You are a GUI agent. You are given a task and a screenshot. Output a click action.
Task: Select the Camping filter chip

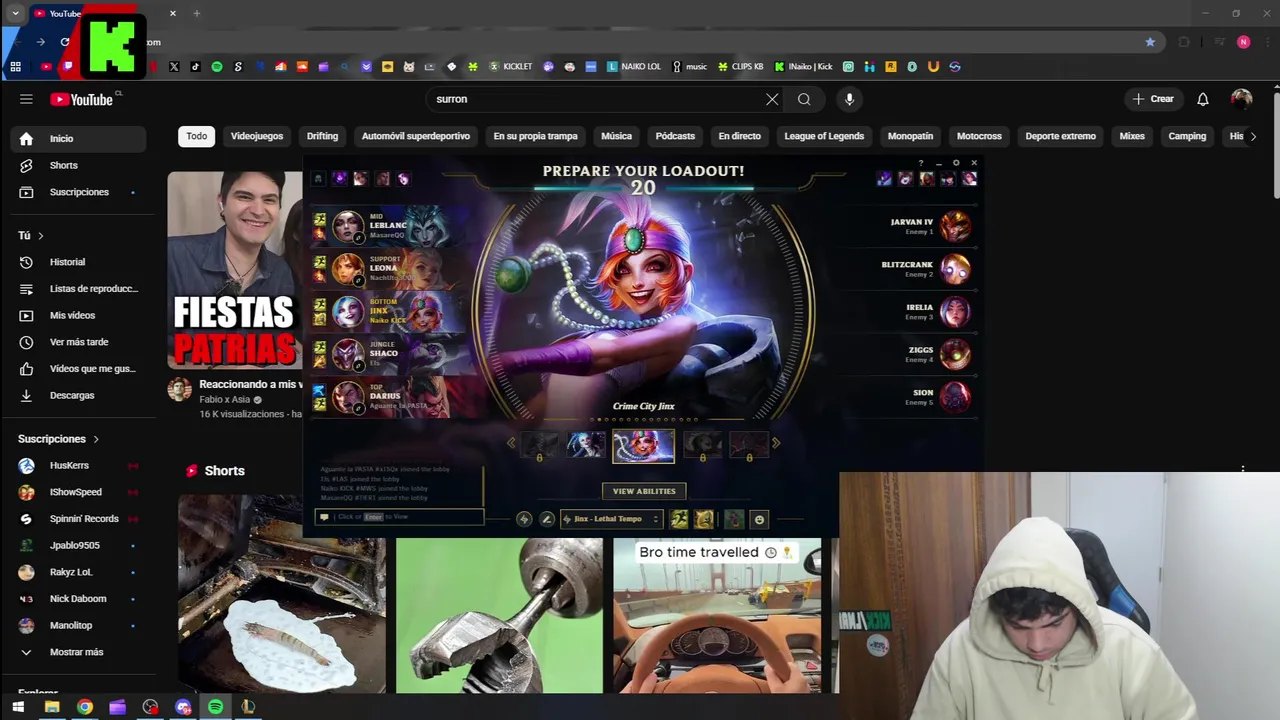1187,136
